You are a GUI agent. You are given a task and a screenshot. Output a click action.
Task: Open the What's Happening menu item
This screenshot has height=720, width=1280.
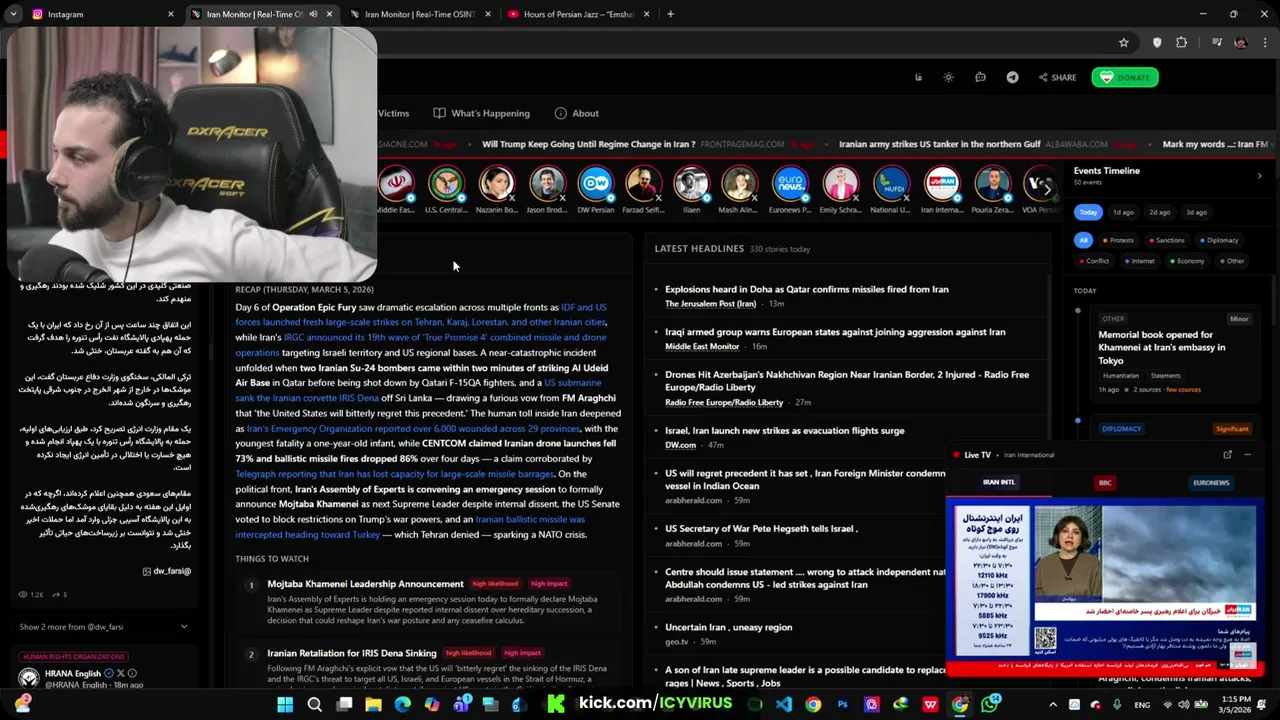tap(482, 113)
